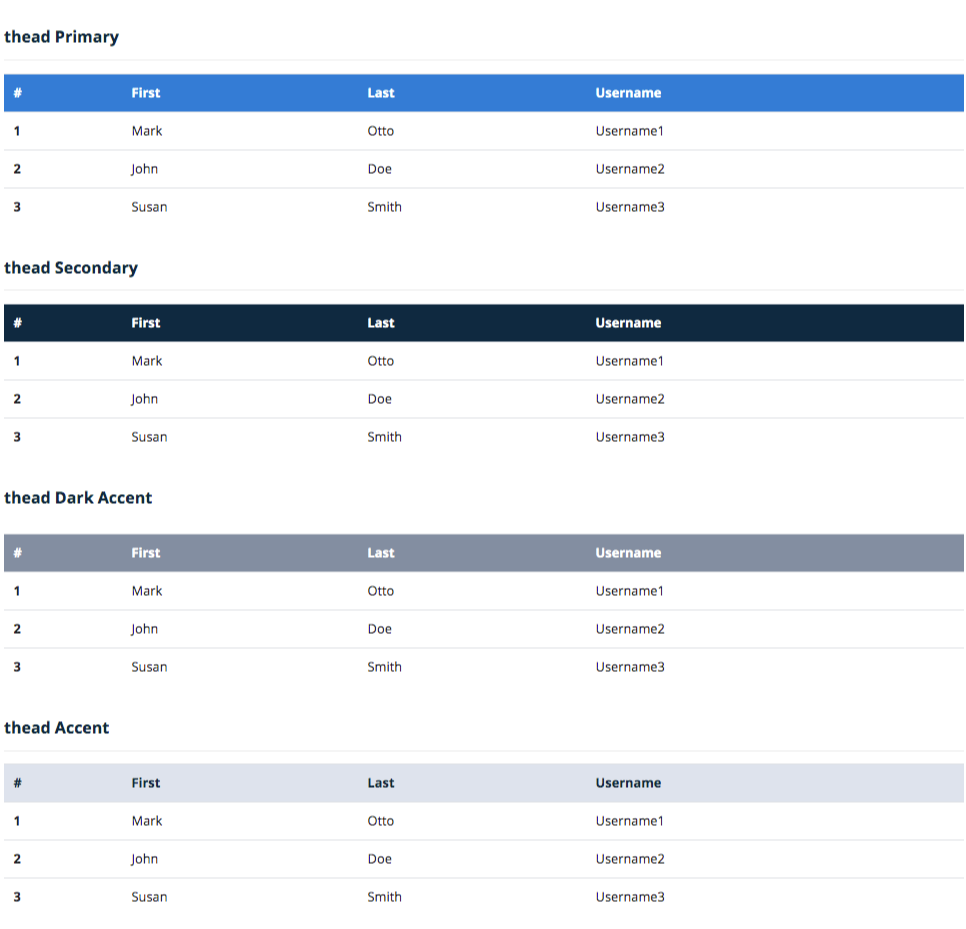Click 'Last' header in the Dark Accent table

(381, 553)
